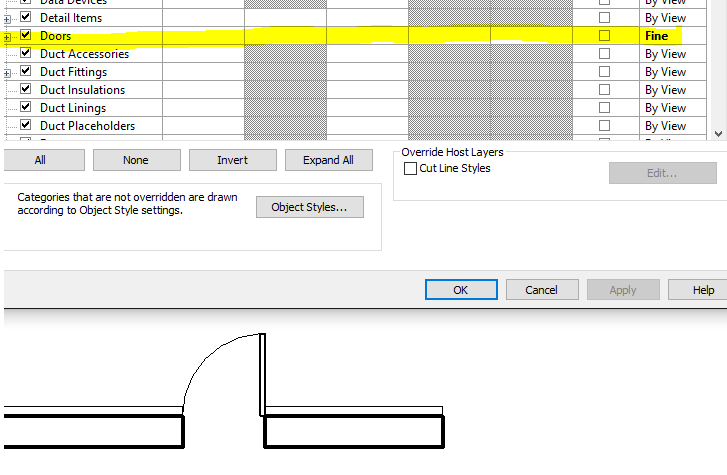
Task: Open Help for this dialog
Action: click(x=703, y=290)
